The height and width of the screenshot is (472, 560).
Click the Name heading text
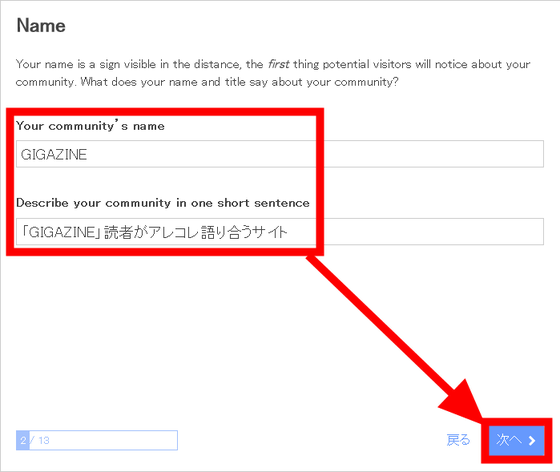(41, 26)
